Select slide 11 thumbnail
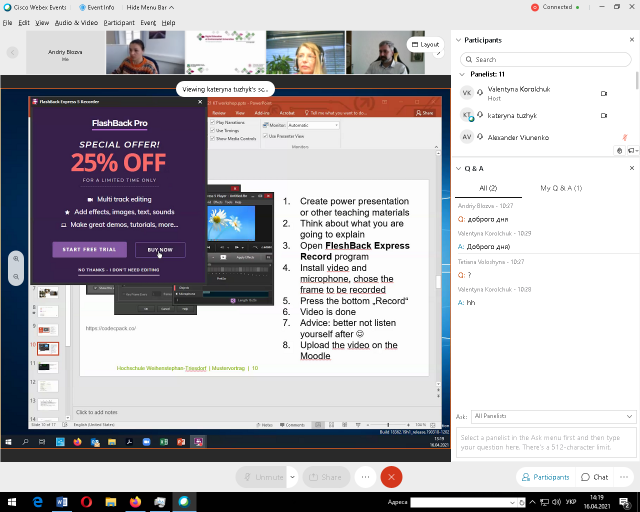 point(48,367)
